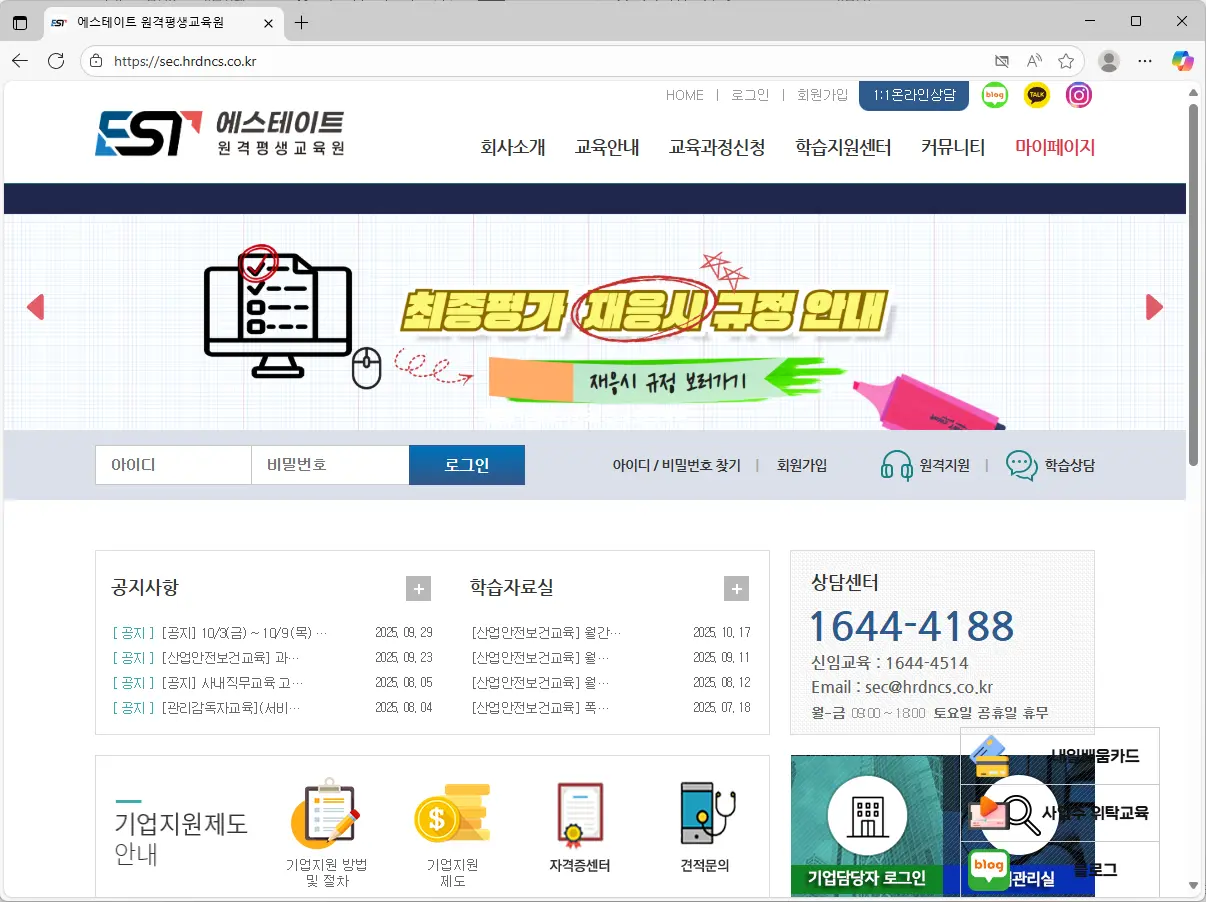Open the 교육과정신청 menu
The height and width of the screenshot is (902, 1206).
[x=716, y=146]
